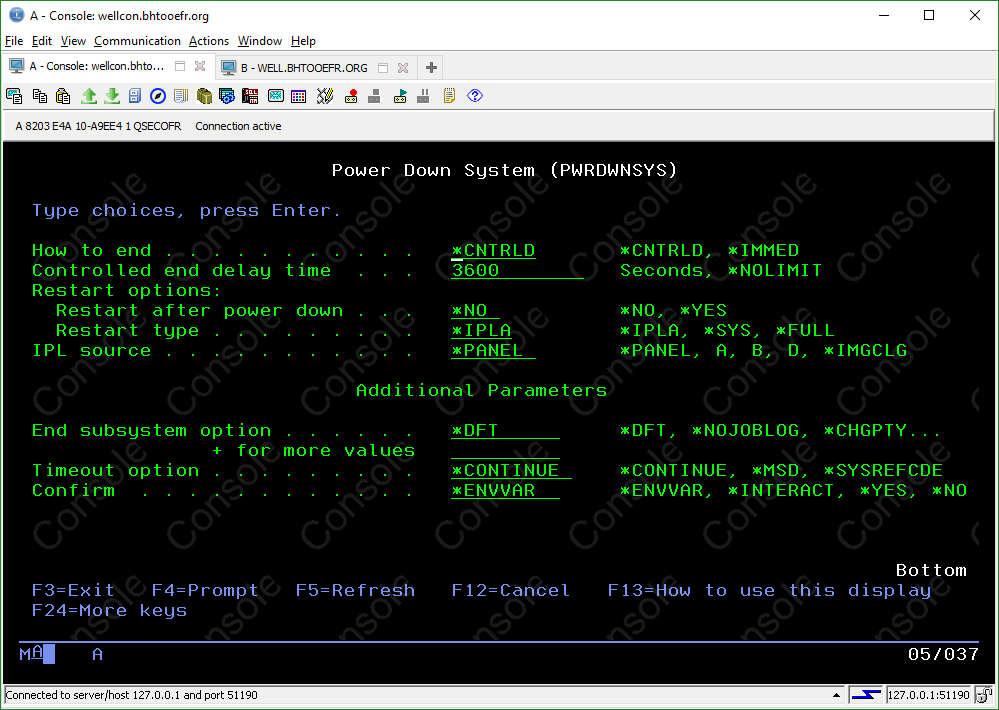Image resolution: width=999 pixels, height=710 pixels.
Task: Open the Actions menu
Action: coord(209,41)
